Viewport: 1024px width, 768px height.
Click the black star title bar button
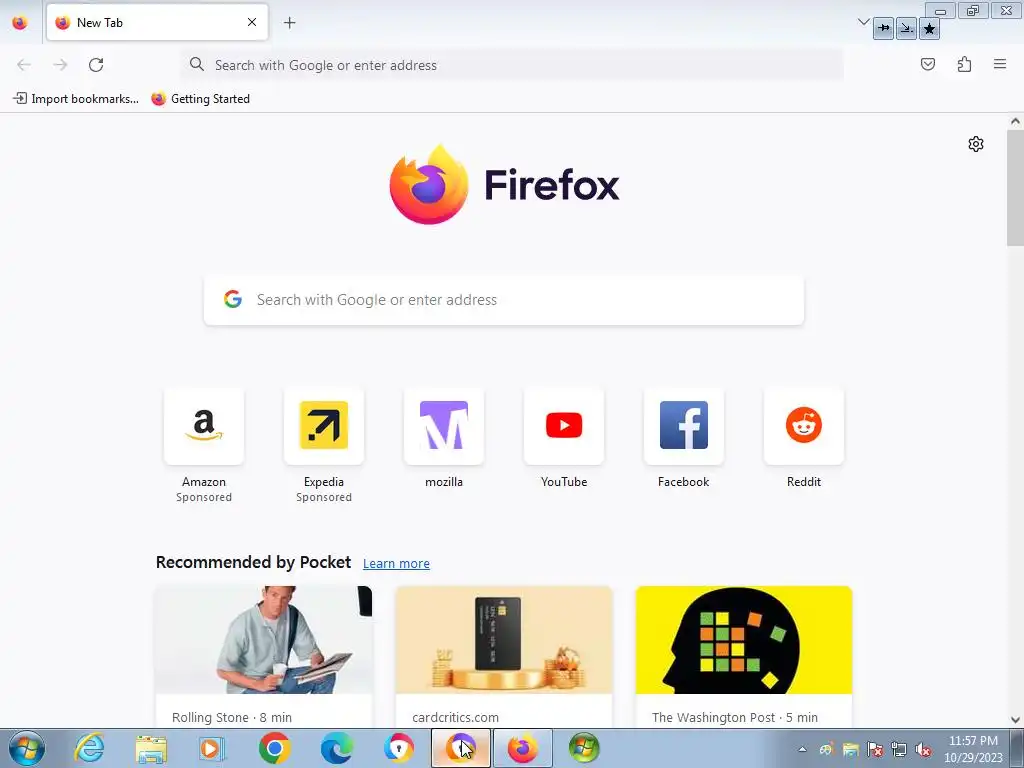click(929, 28)
